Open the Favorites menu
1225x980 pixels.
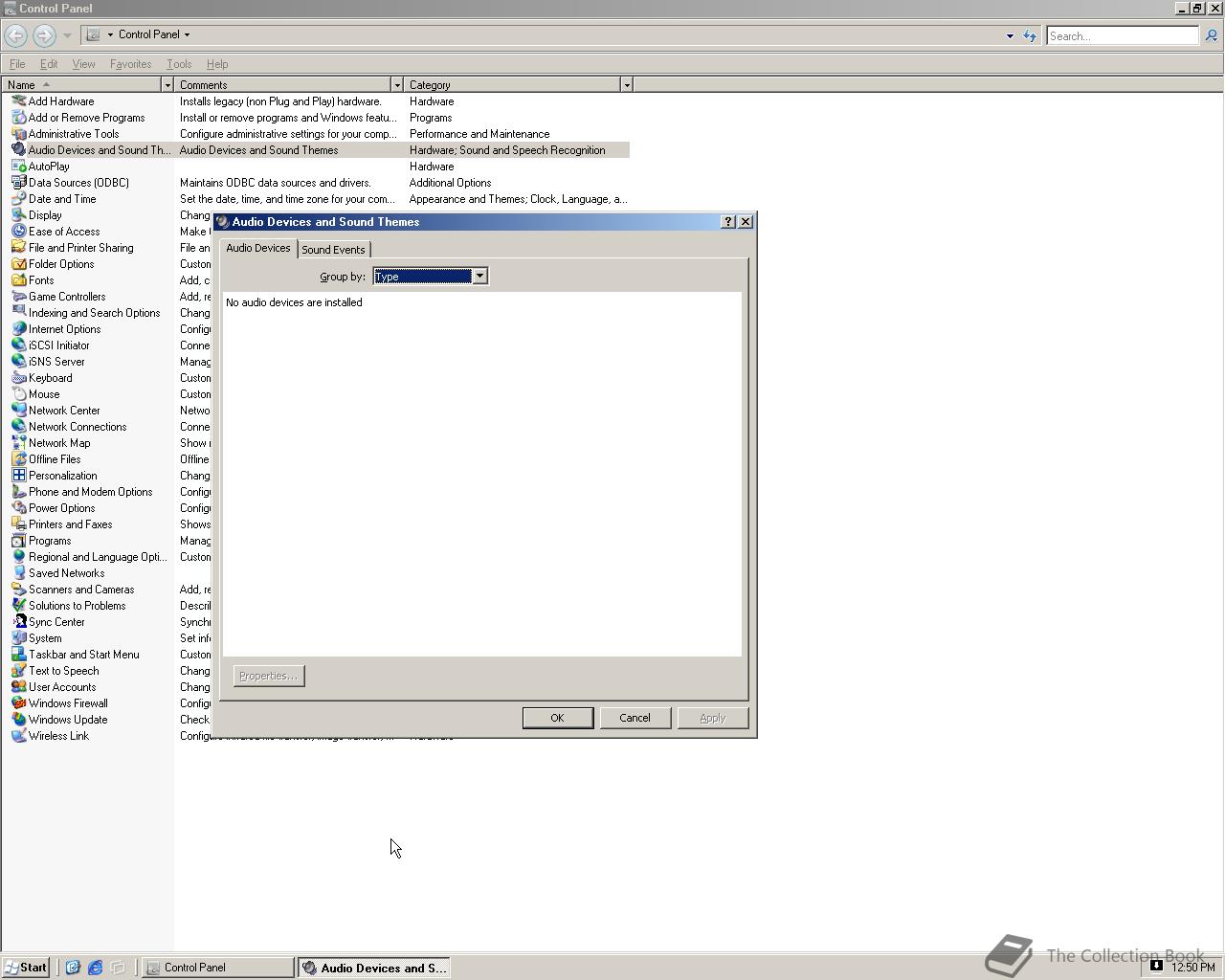(130, 64)
